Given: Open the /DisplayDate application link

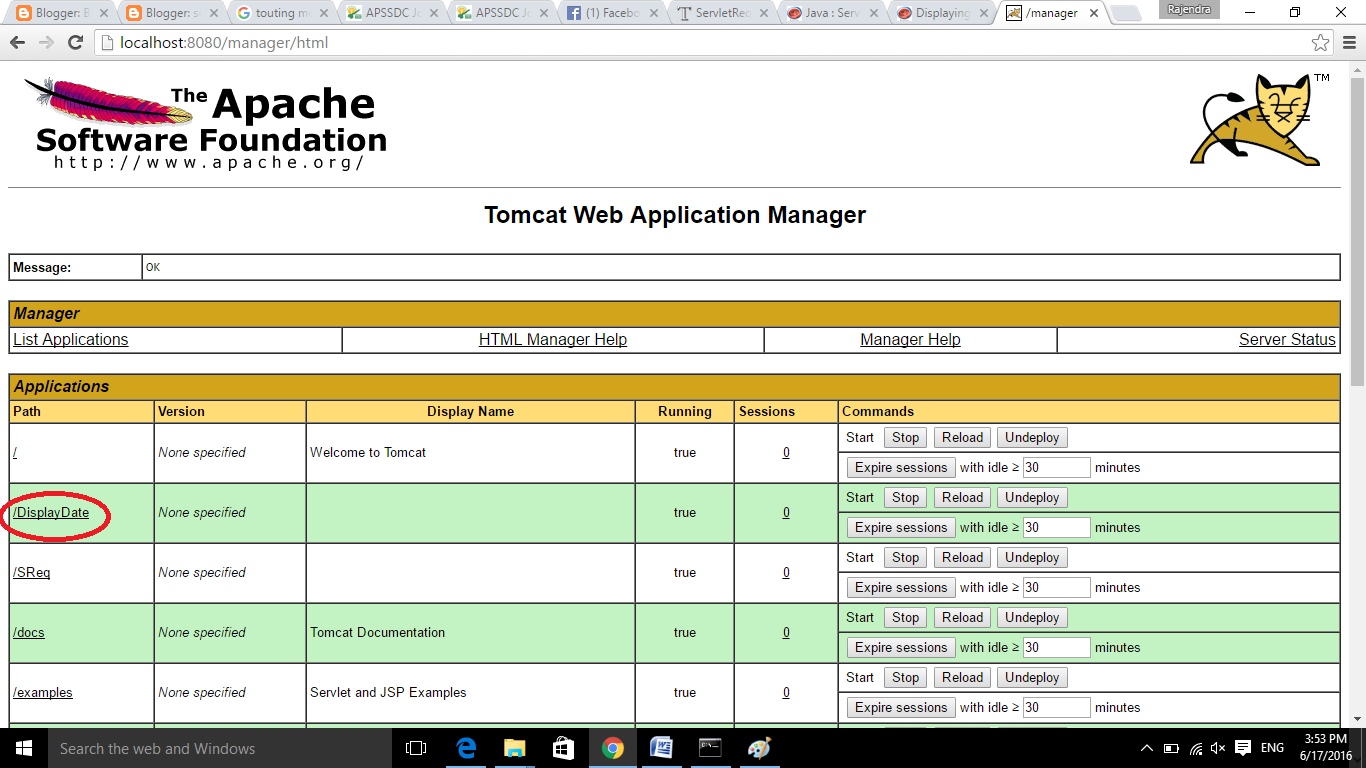Looking at the screenshot, I should click(51, 513).
